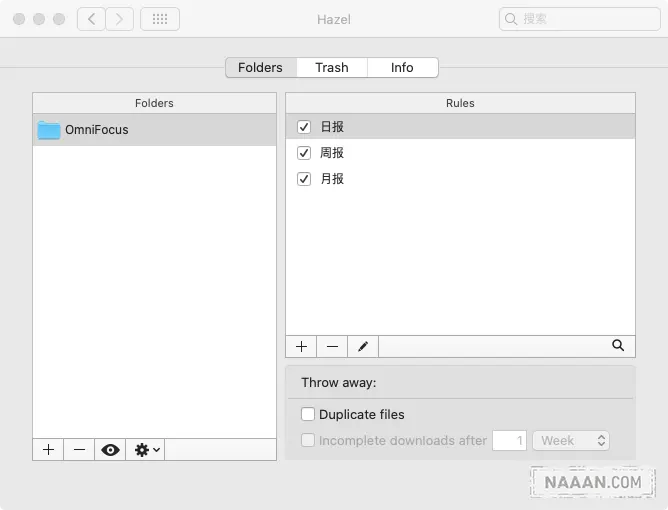Edit selected rule with pencil icon
The height and width of the screenshot is (510, 668).
(x=363, y=346)
